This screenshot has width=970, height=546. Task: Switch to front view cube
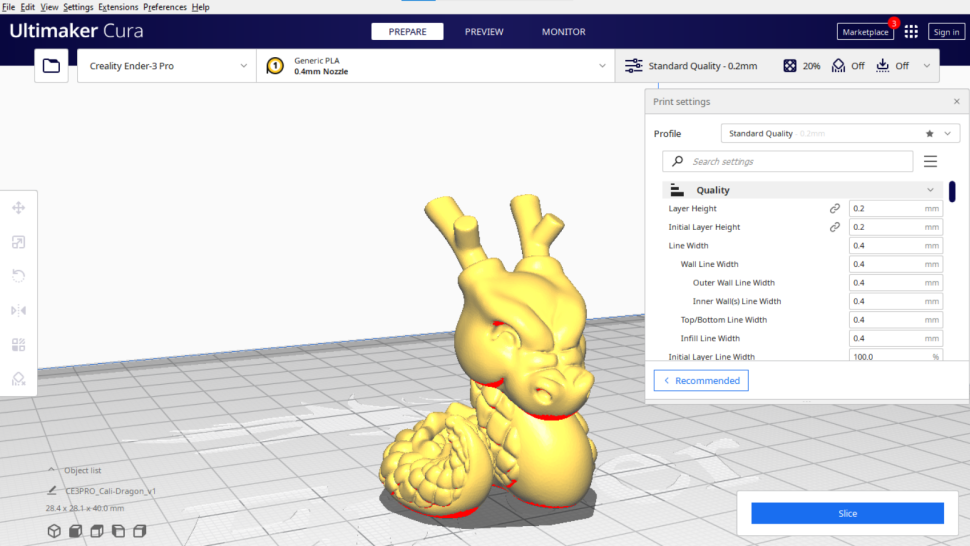tap(75, 531)
